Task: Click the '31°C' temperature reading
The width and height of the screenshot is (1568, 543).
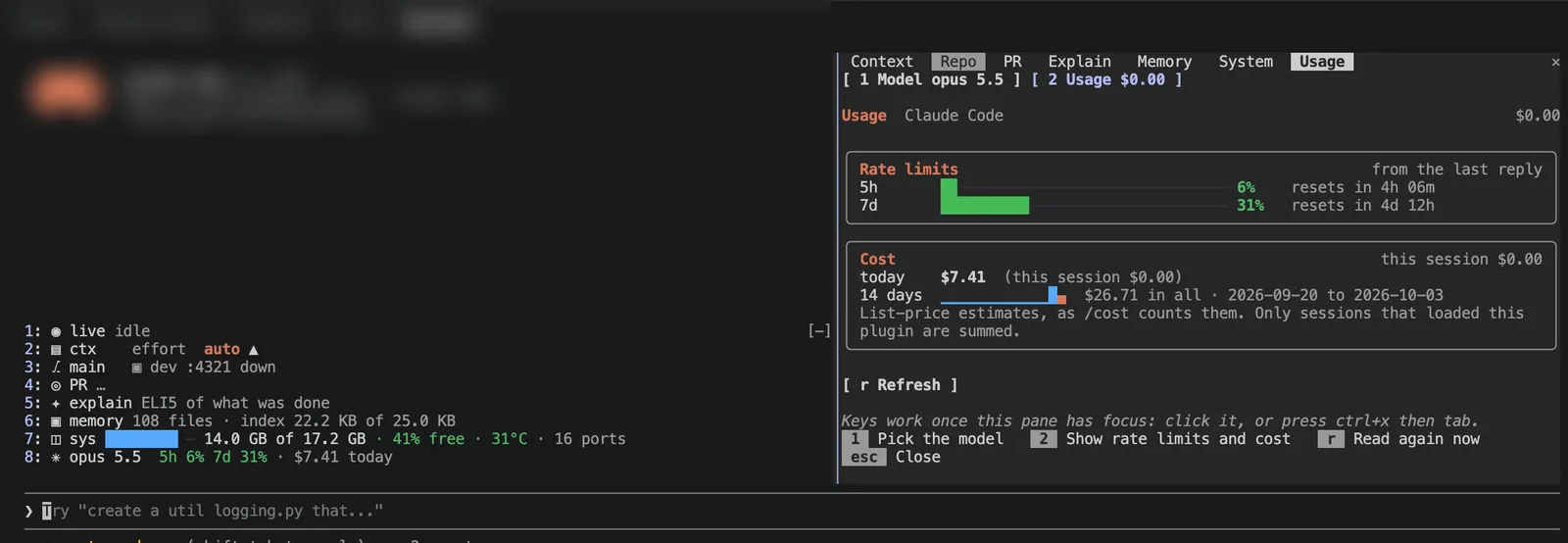Action: click(509, 439)
